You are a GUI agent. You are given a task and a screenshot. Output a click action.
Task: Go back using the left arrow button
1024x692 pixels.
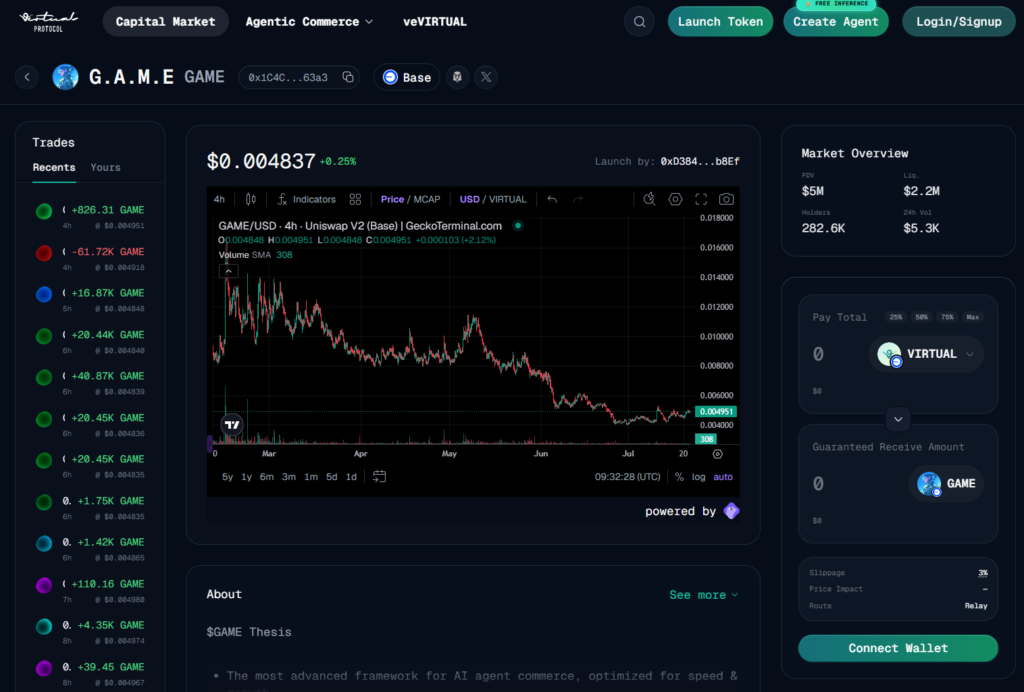point(27,77)
